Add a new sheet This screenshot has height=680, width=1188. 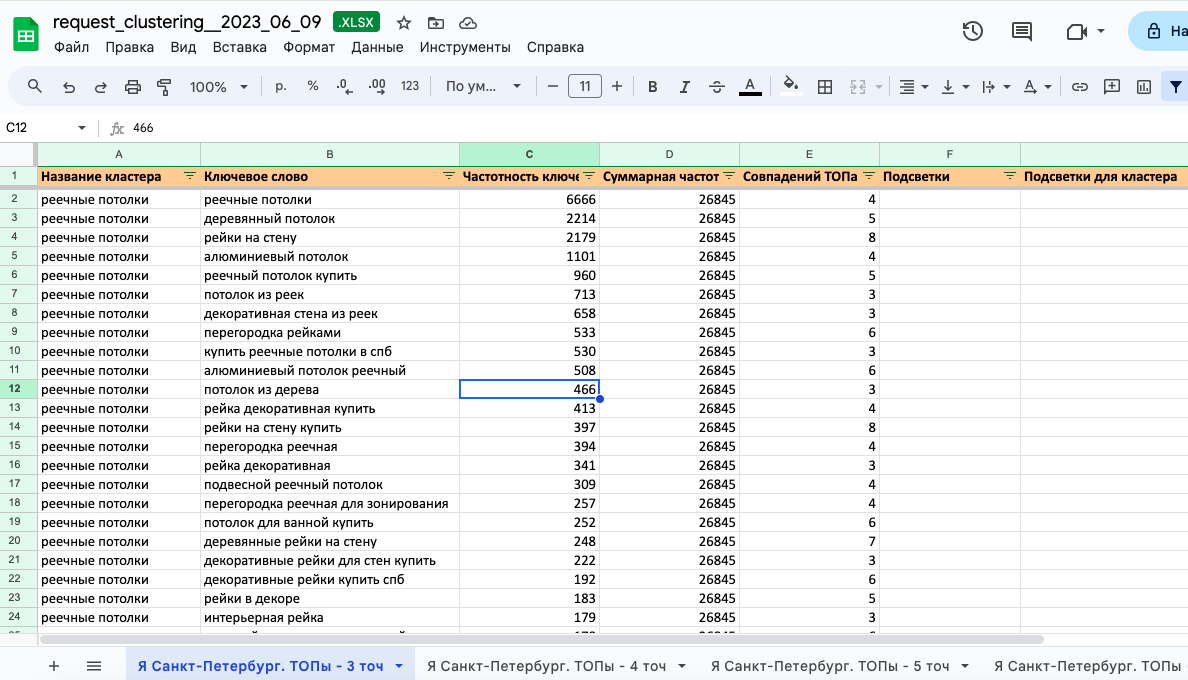click(x=54, y=666)
